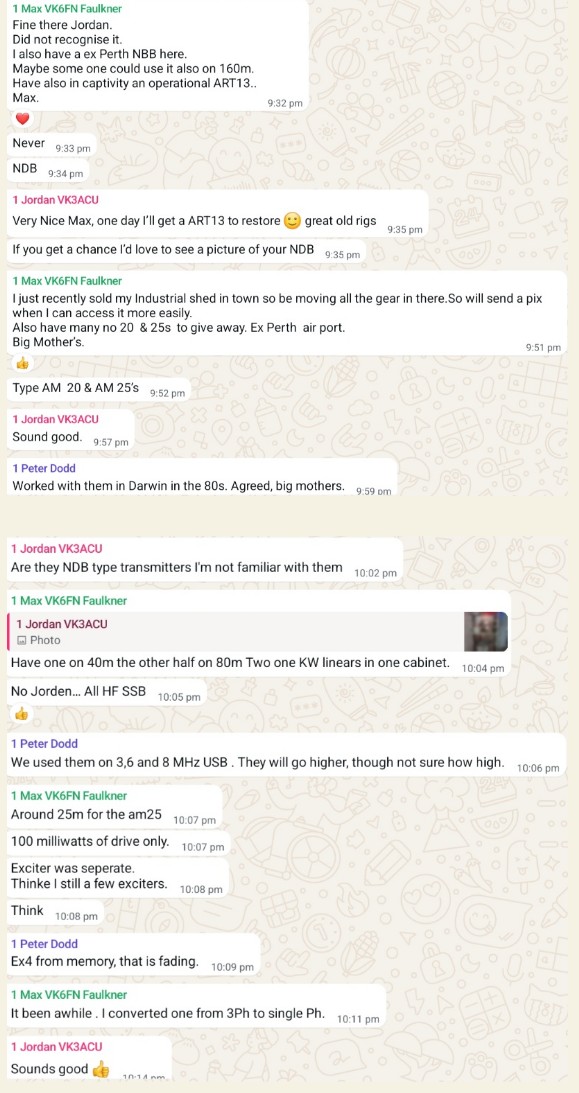
Task: Open the quoted Jordan VK3ACU Photo reply
Action: [x=258, y=632]
